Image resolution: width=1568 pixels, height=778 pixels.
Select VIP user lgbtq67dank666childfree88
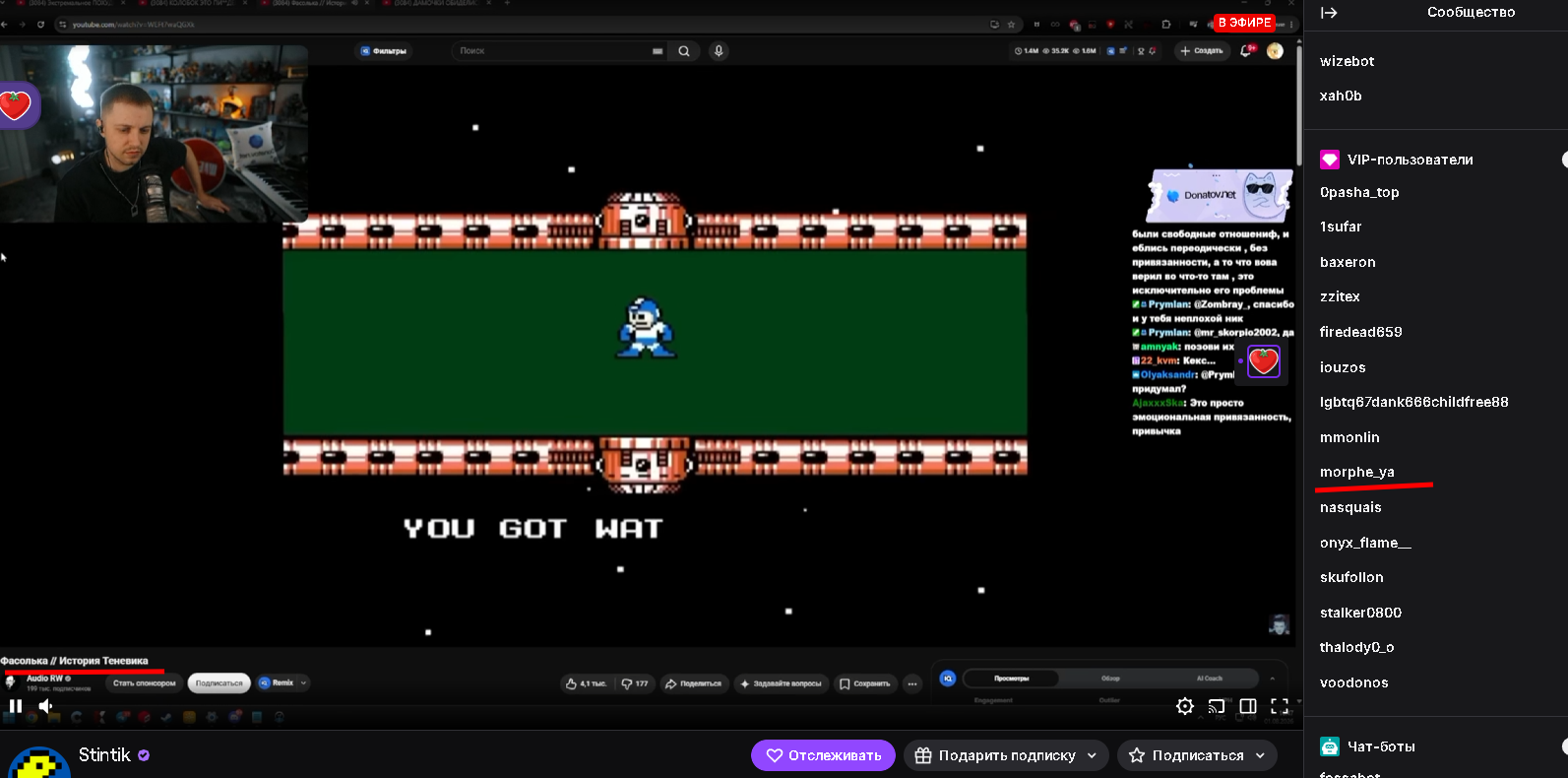(x=1414, y=402)
